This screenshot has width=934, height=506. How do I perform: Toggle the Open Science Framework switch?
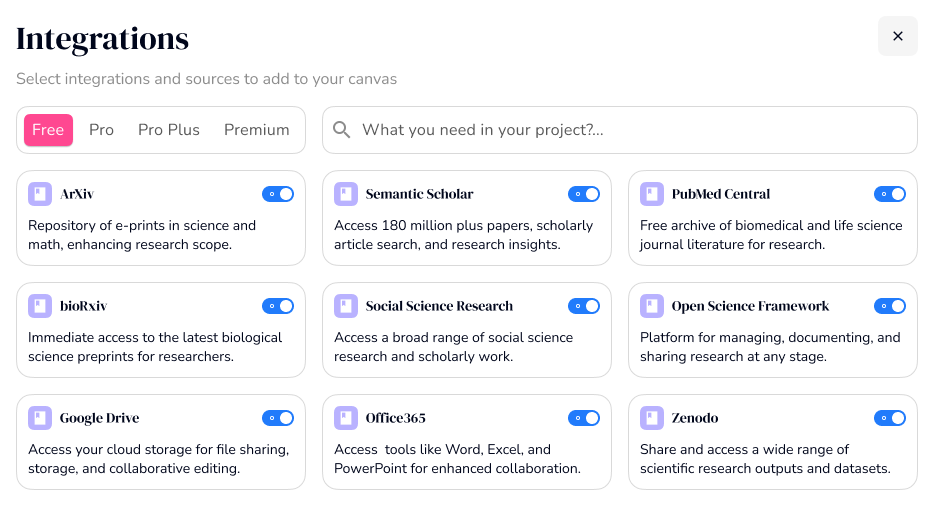click(890, 306)
